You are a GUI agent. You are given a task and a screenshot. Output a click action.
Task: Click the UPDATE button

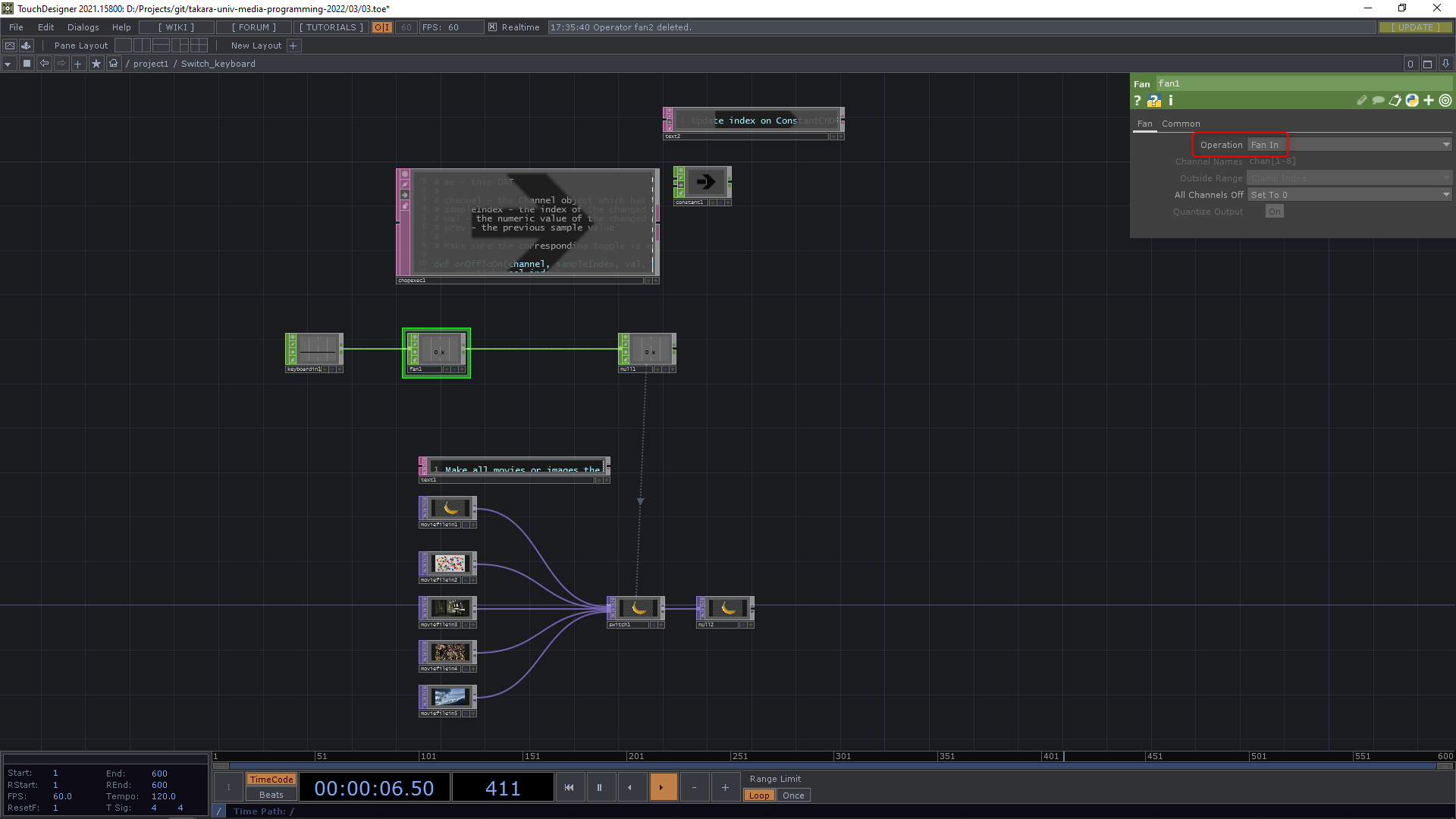(x=1415, y=27)
